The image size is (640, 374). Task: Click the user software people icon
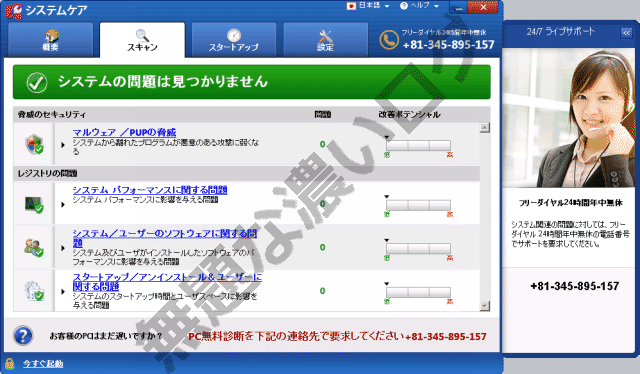[34, 247]
